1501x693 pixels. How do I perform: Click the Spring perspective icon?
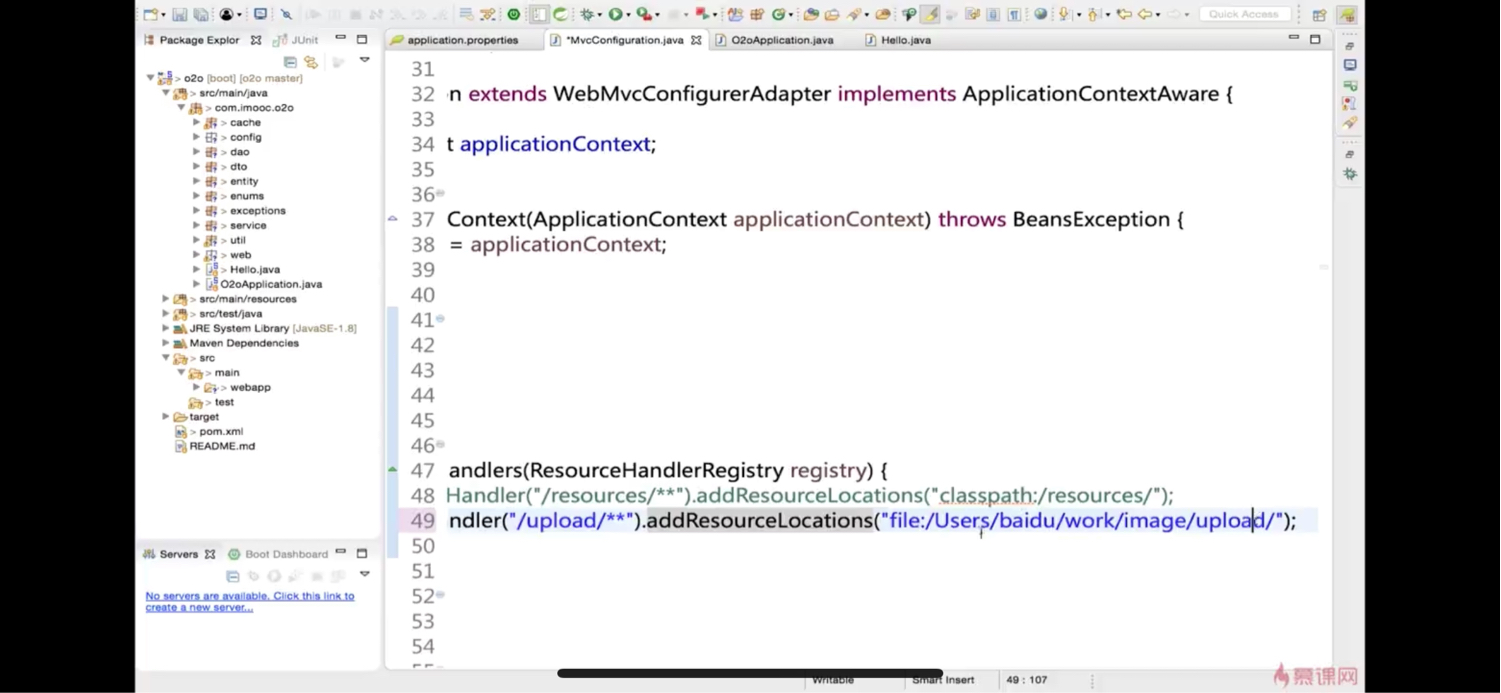click(1348, 15)
